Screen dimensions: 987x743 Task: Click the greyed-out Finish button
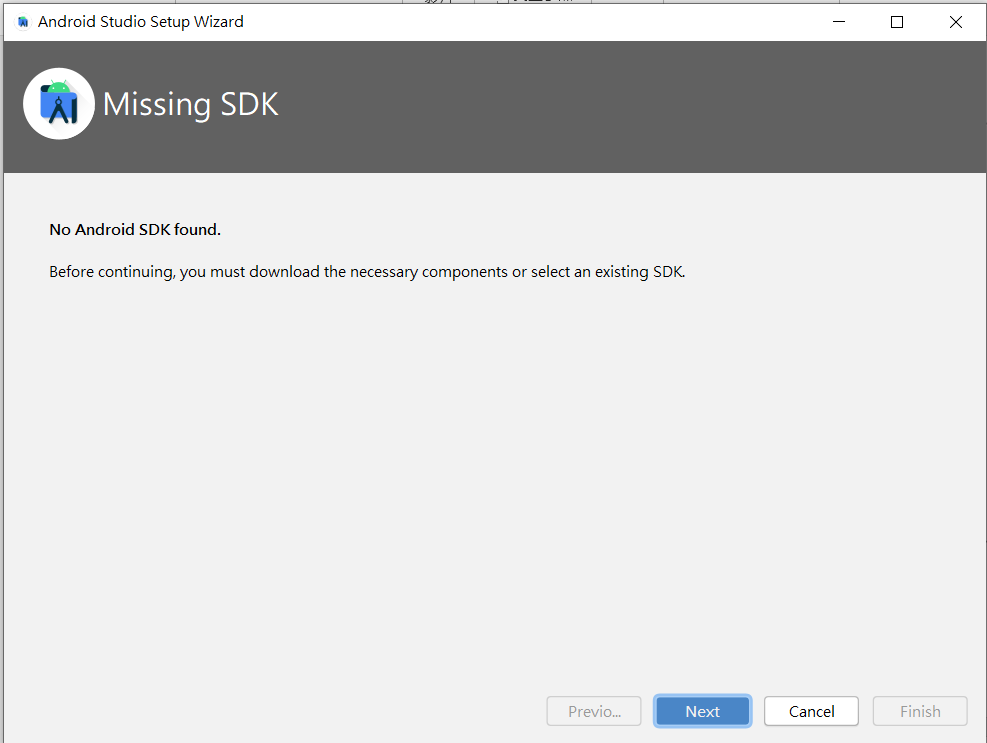(920, 711)
